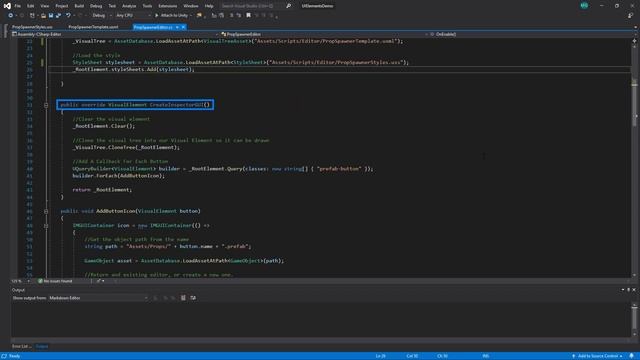Open the Output panel window position menu

[623, 290]
